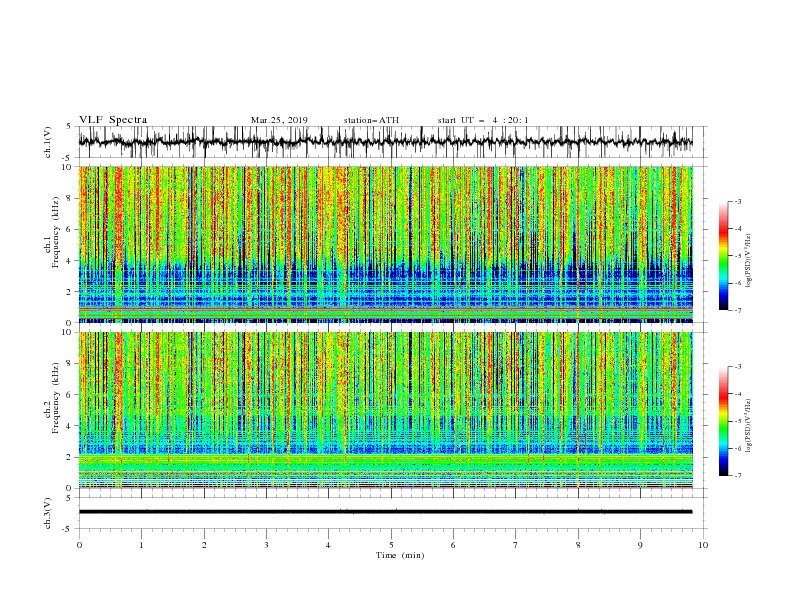Click the "VLF Spectra" plot title
Image resolution: width=792 pixels, height=612 pixels.
click(x=113, y=120)
